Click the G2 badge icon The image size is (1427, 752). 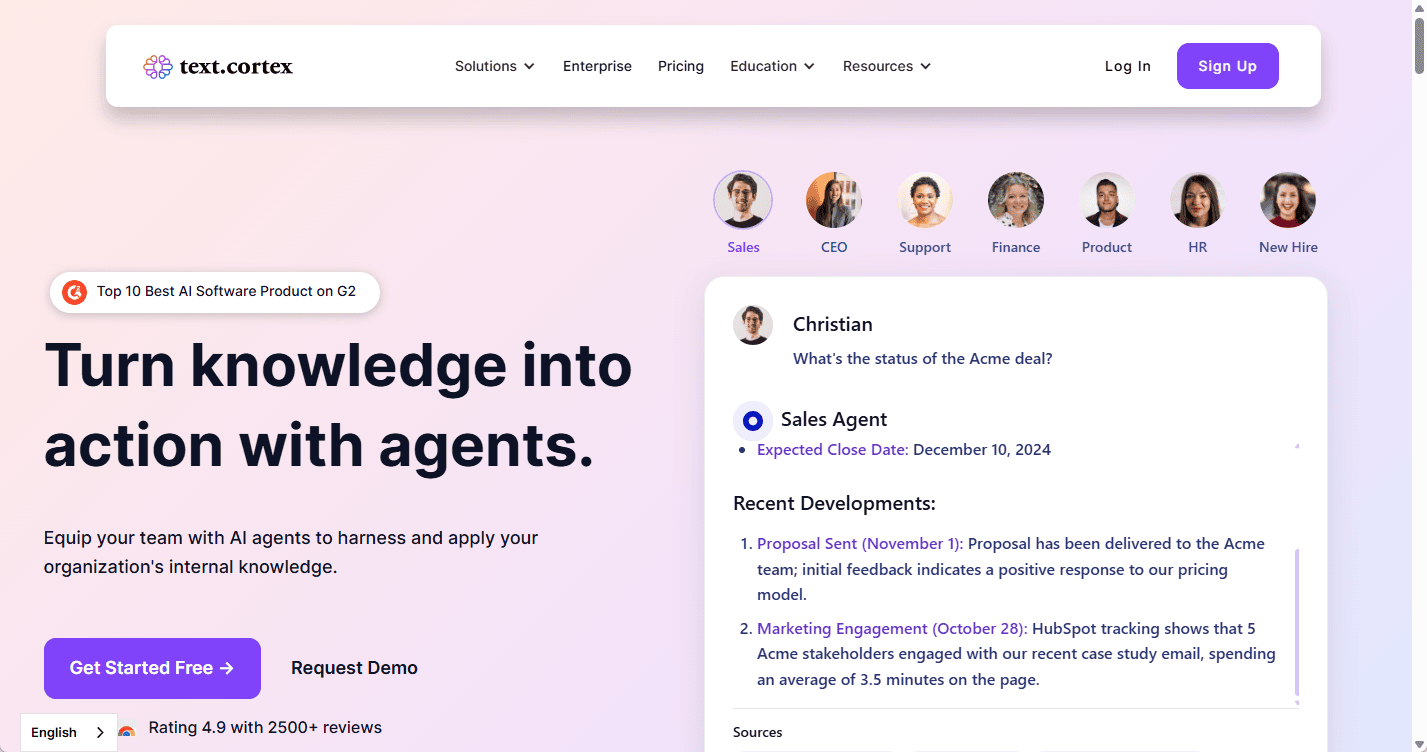[74, 292]
